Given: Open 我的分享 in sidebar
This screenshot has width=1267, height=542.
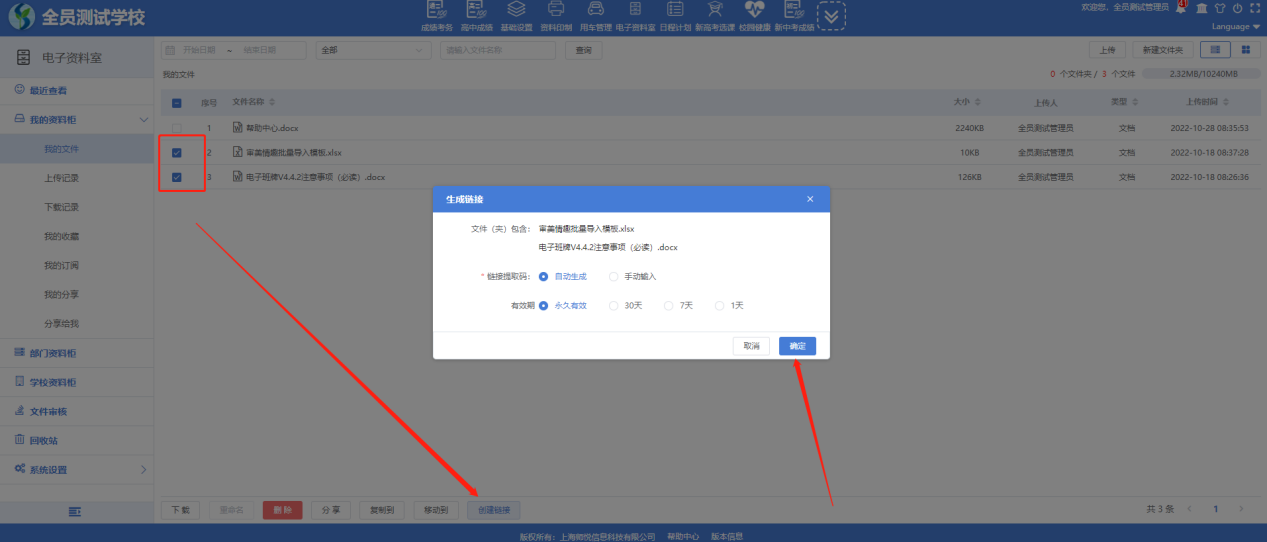Looking at the screenshot, I should pyautogui.click(x=77, y=294).
